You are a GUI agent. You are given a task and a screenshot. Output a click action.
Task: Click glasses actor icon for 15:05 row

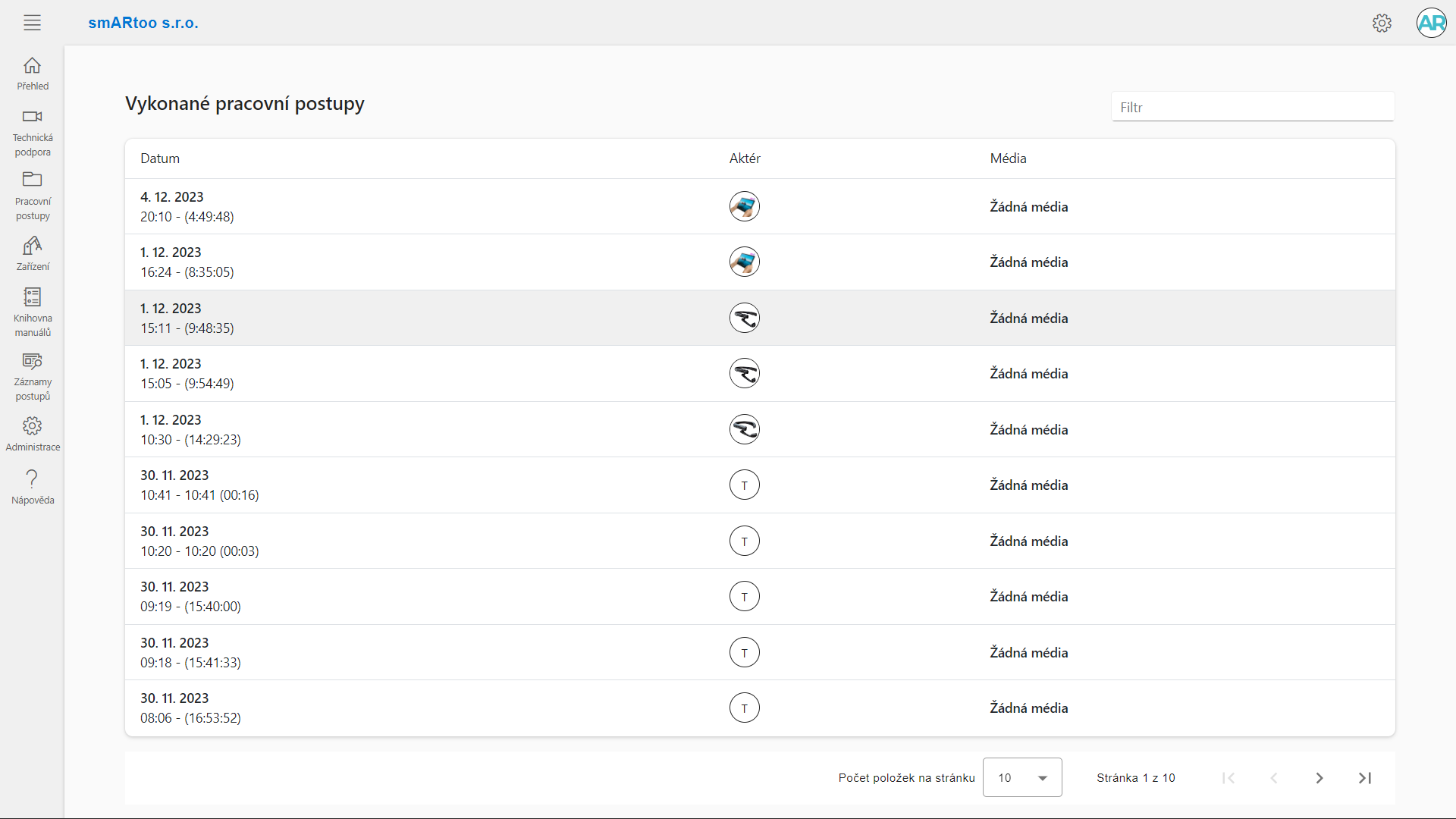point(744,373)
